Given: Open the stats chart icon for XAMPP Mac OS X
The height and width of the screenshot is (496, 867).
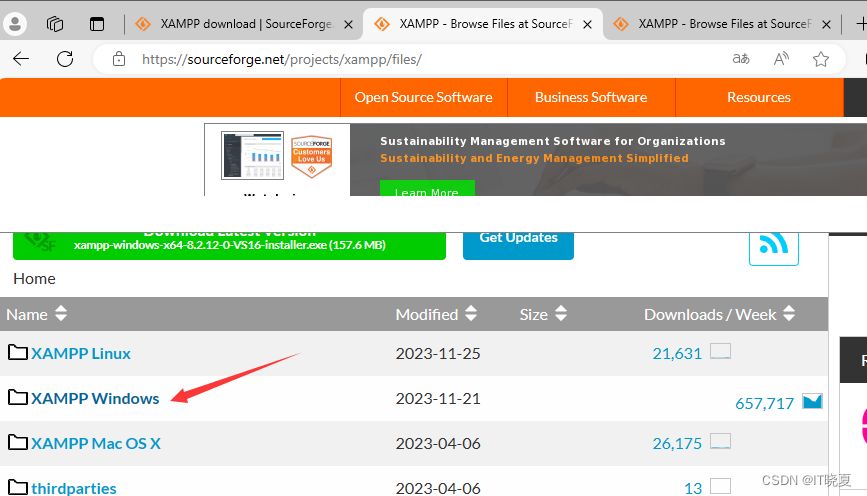Looking at the screenshot, I should 720,441.
